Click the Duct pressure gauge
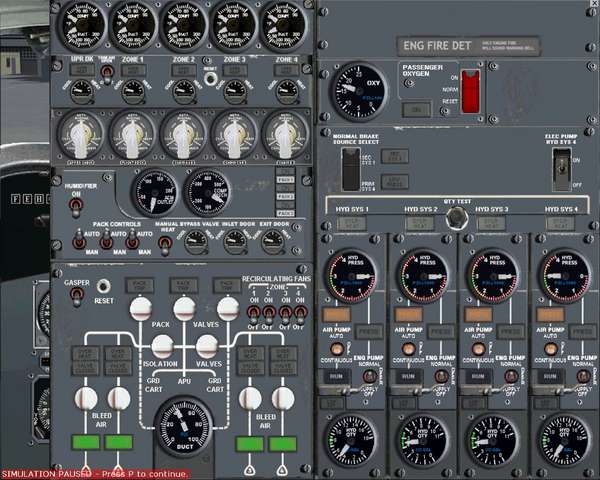 point(184,427)
